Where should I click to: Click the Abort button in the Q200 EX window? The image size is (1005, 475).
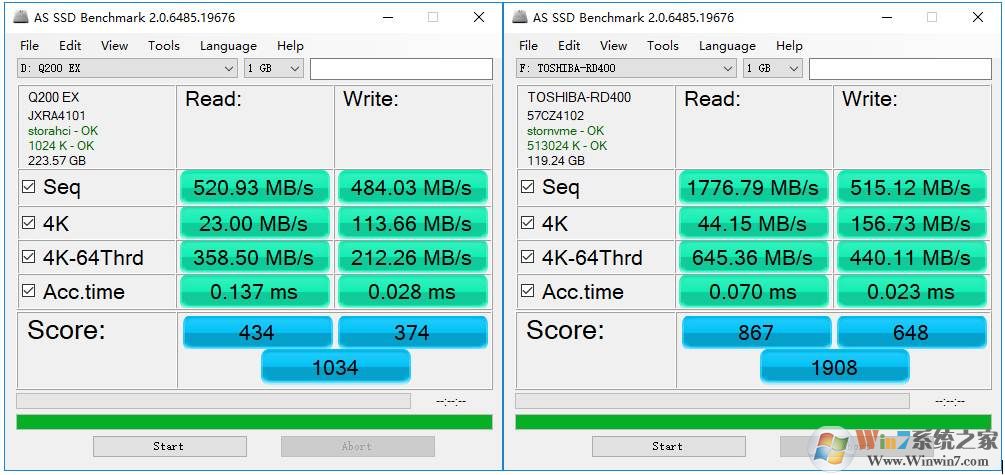pos(358,446)
